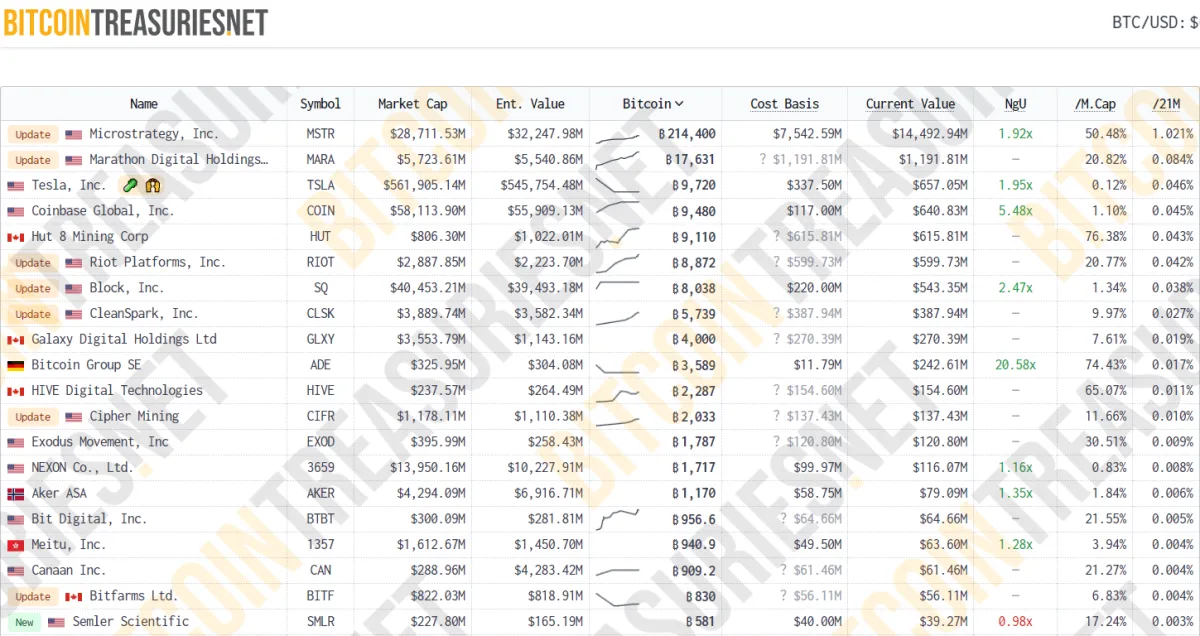Click the US flag beside Semler Scientific
This screenshot has height=636, width=1200.
coord(56,622)
